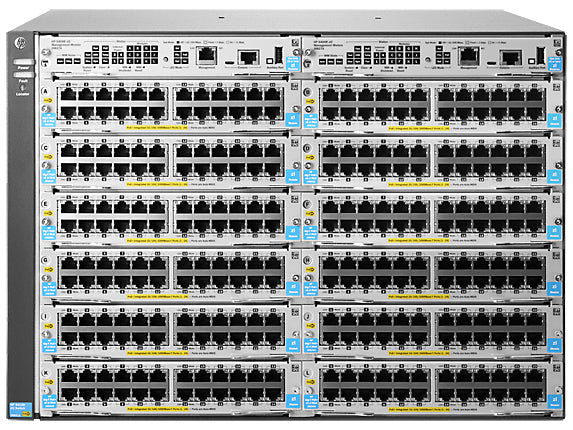Click the Console RJ45 port on left management module
The height and width of the screenshot is (430, 573).
tap(248, 58)
